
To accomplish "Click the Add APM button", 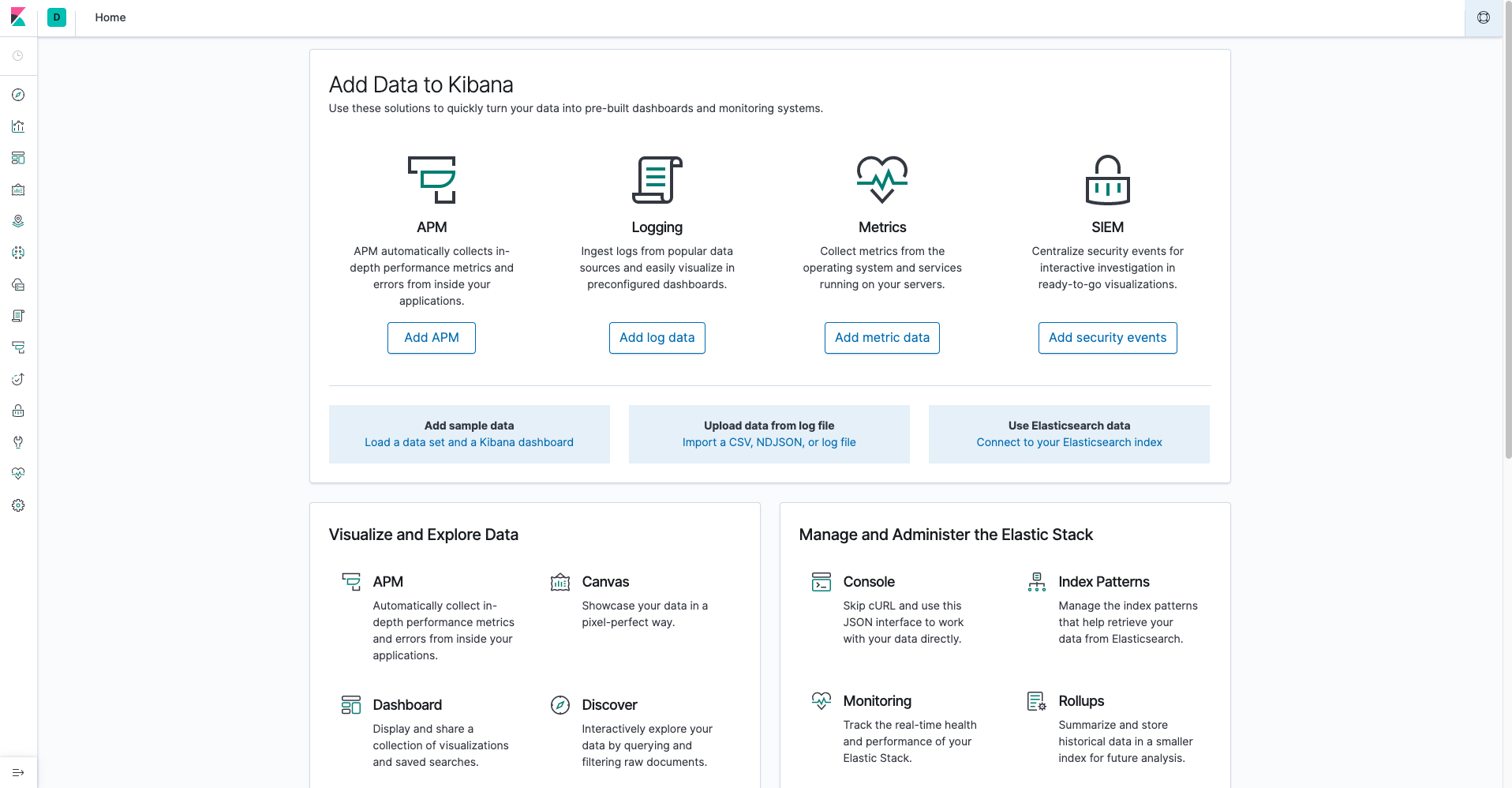I will pyautogui.click(x=432, y=338).
